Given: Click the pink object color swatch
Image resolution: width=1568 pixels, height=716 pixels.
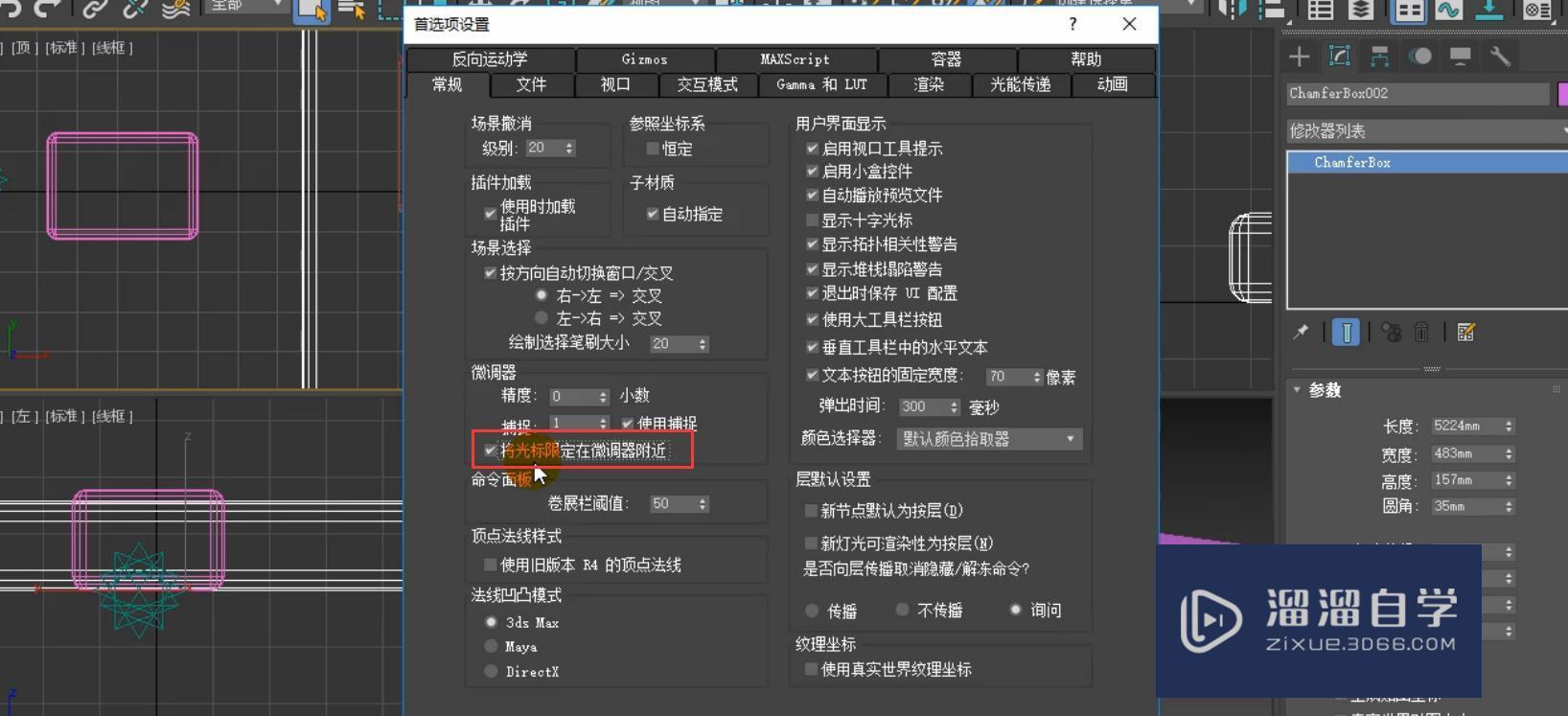Looking at the screenshot, I should (x=1563, y=94).
